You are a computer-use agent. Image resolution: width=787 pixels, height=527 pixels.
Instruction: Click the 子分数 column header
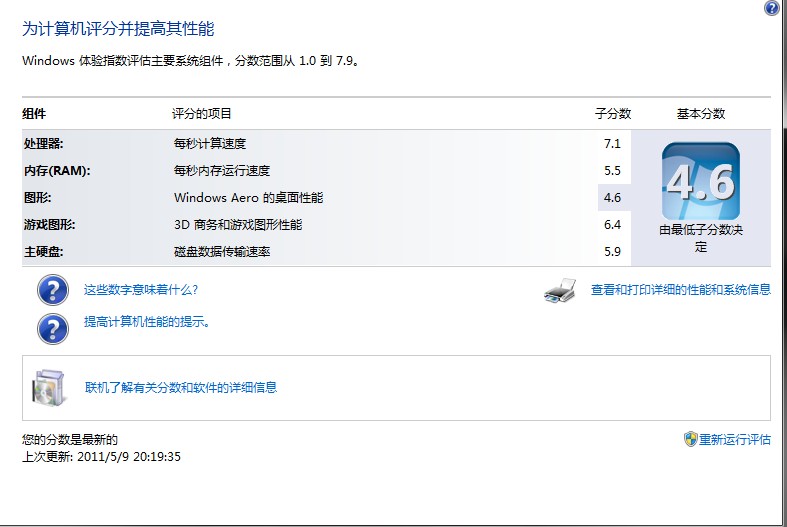[x=613, y=114]
